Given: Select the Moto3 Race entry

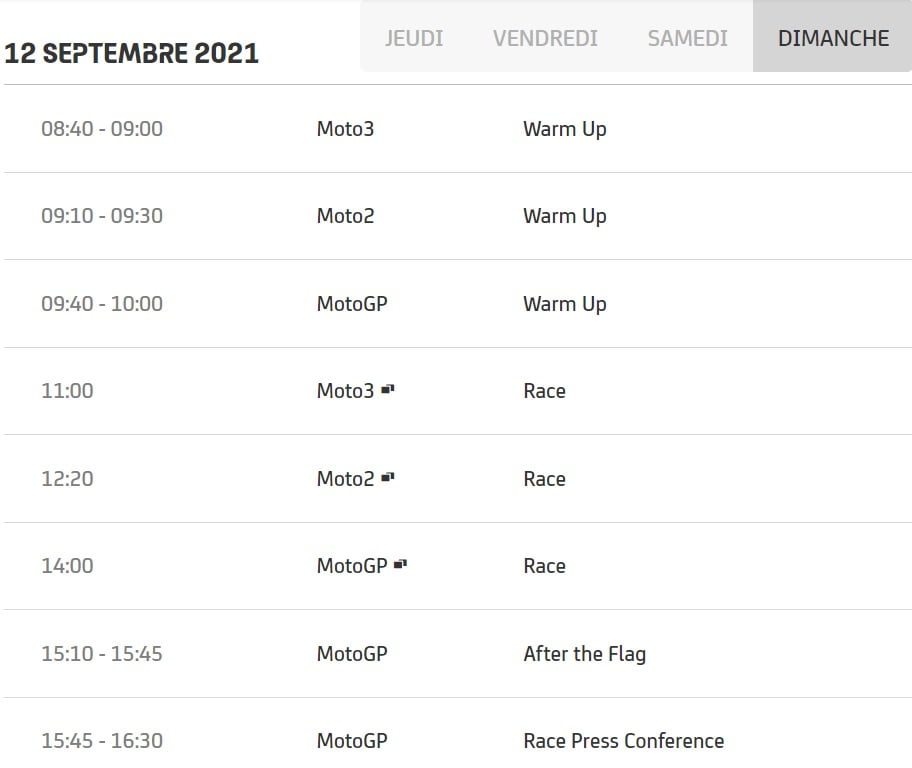Looking at the screenshot, I should pyautogui.click(x=544, y=391).
